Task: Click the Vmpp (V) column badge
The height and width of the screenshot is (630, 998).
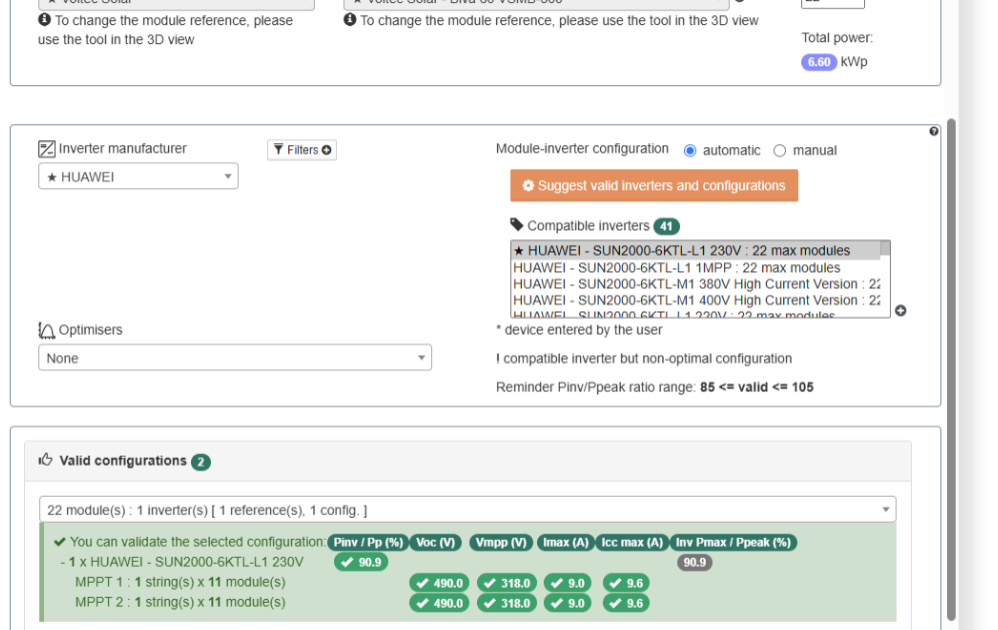Action: pos(502,542)
